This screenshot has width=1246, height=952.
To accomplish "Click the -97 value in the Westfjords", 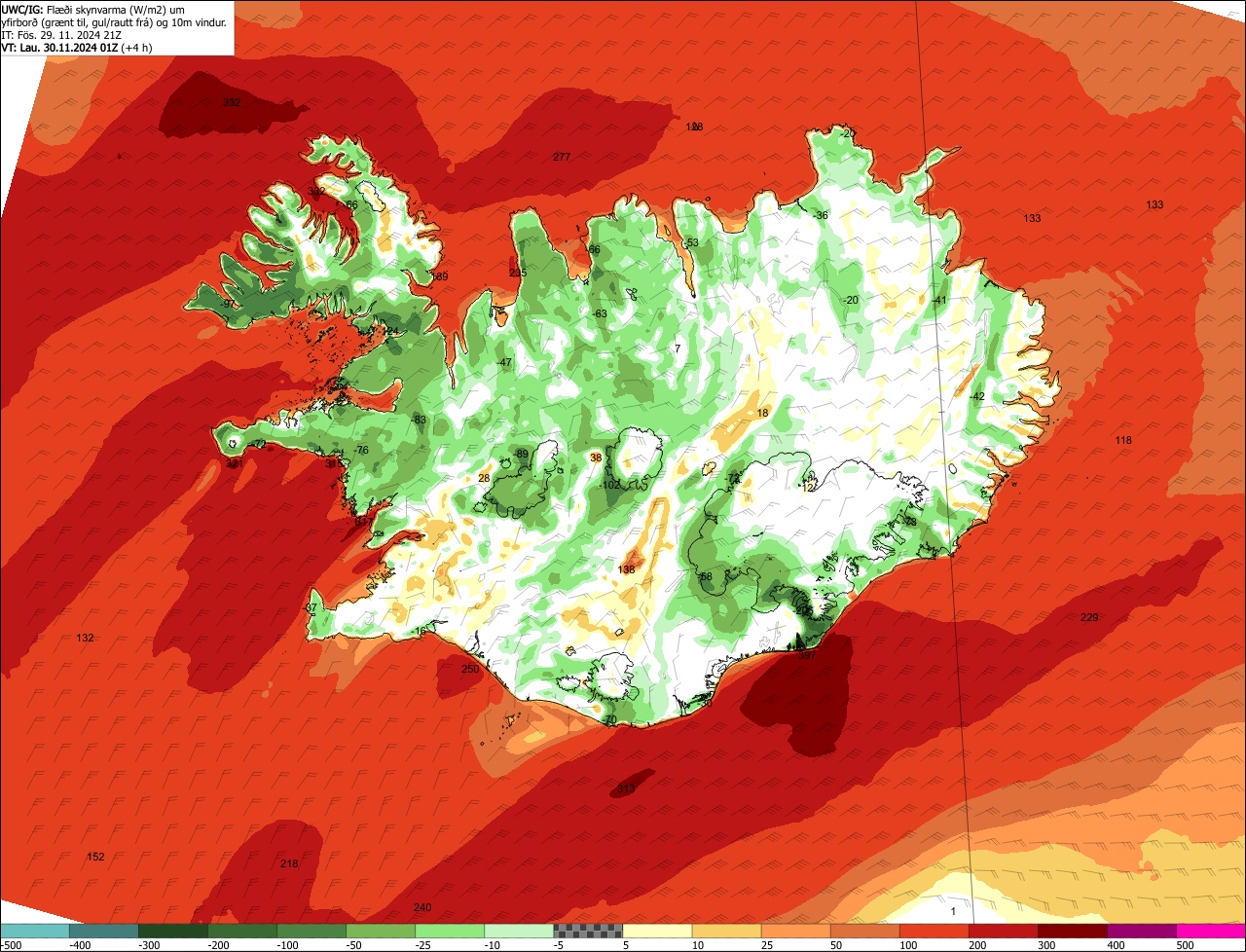I will pyautogui.click(x=227, y=304).
